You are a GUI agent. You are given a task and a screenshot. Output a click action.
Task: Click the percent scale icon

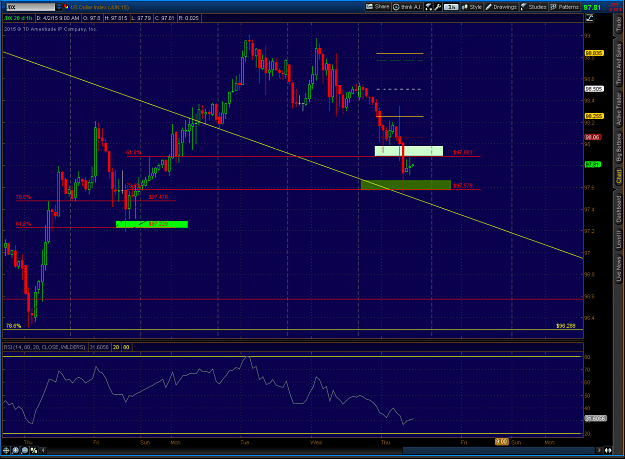click(34, 450)
